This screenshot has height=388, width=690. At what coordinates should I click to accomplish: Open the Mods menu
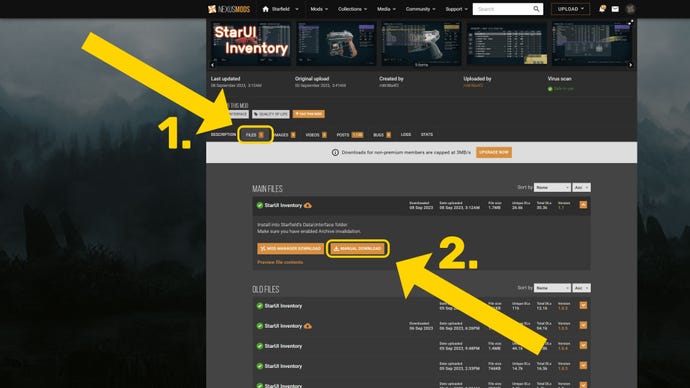(x=319, y=9)
